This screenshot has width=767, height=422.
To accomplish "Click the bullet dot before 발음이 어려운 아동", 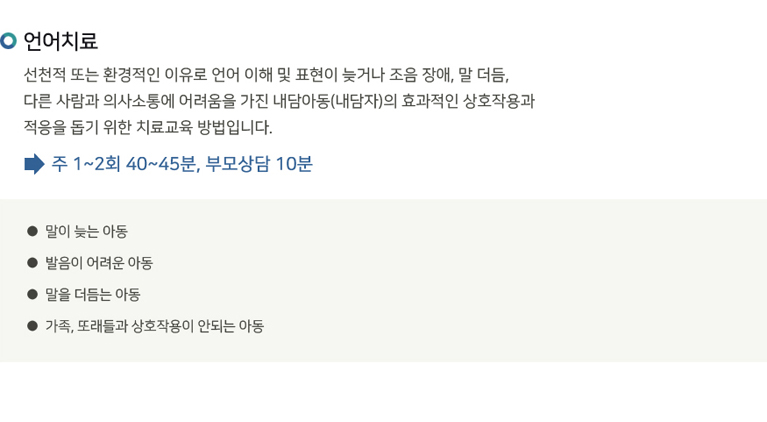I will pyautogui.click(x=32, y=263).
